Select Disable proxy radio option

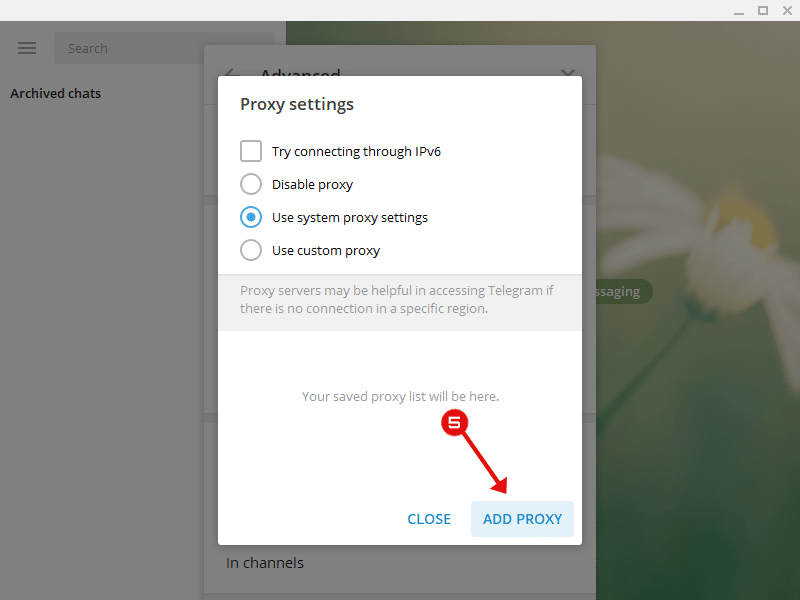251,184
